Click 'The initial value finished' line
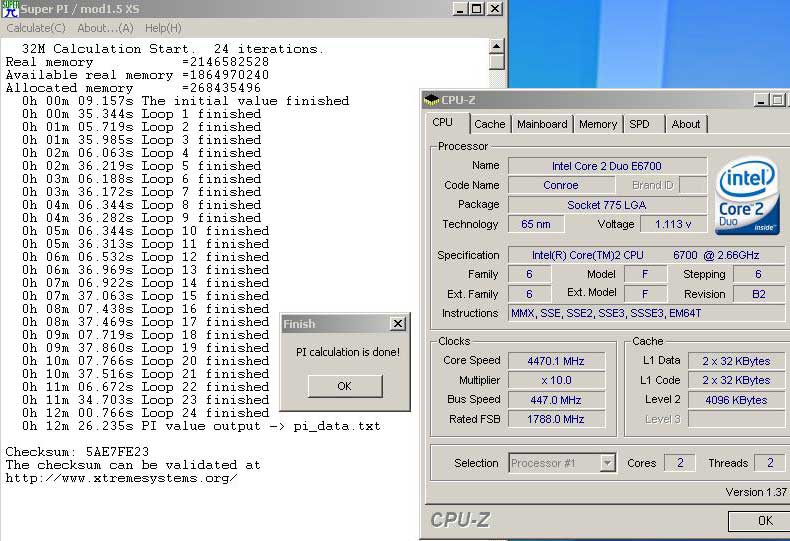The image size is (790, 541). click(x=185, y=101)
